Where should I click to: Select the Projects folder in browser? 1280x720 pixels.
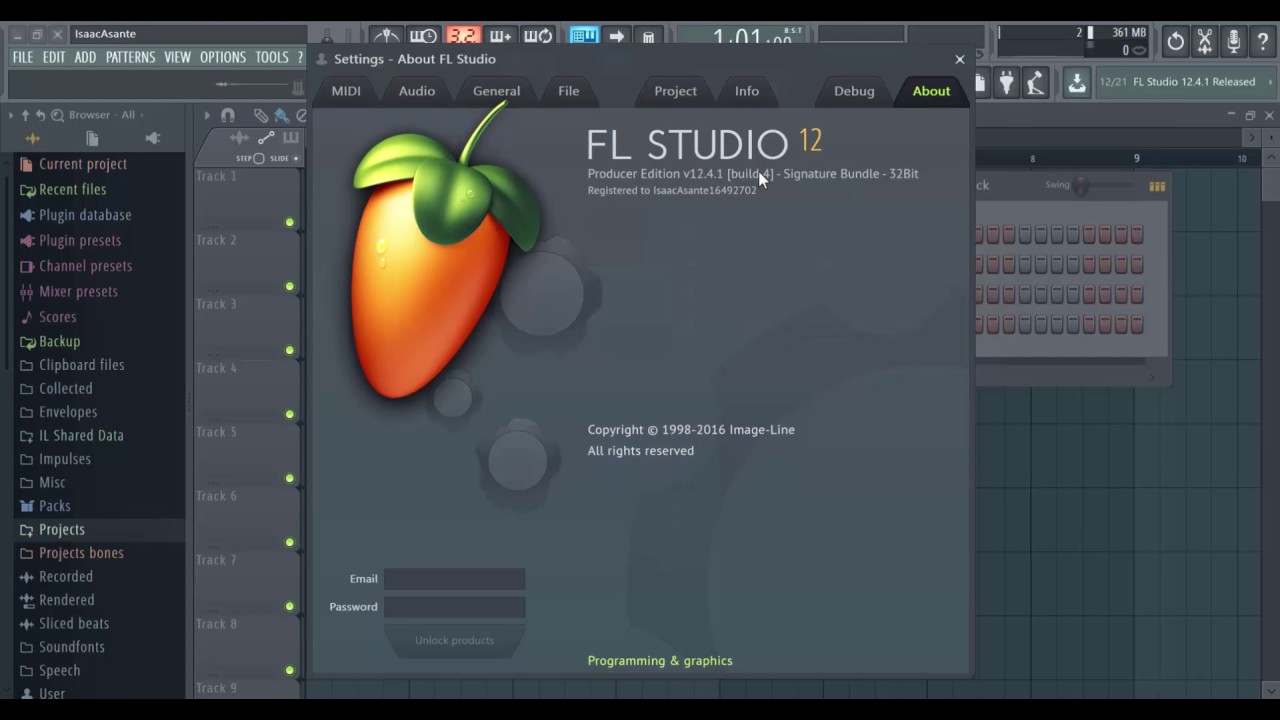pyautogui.click(x=100, y=530)
